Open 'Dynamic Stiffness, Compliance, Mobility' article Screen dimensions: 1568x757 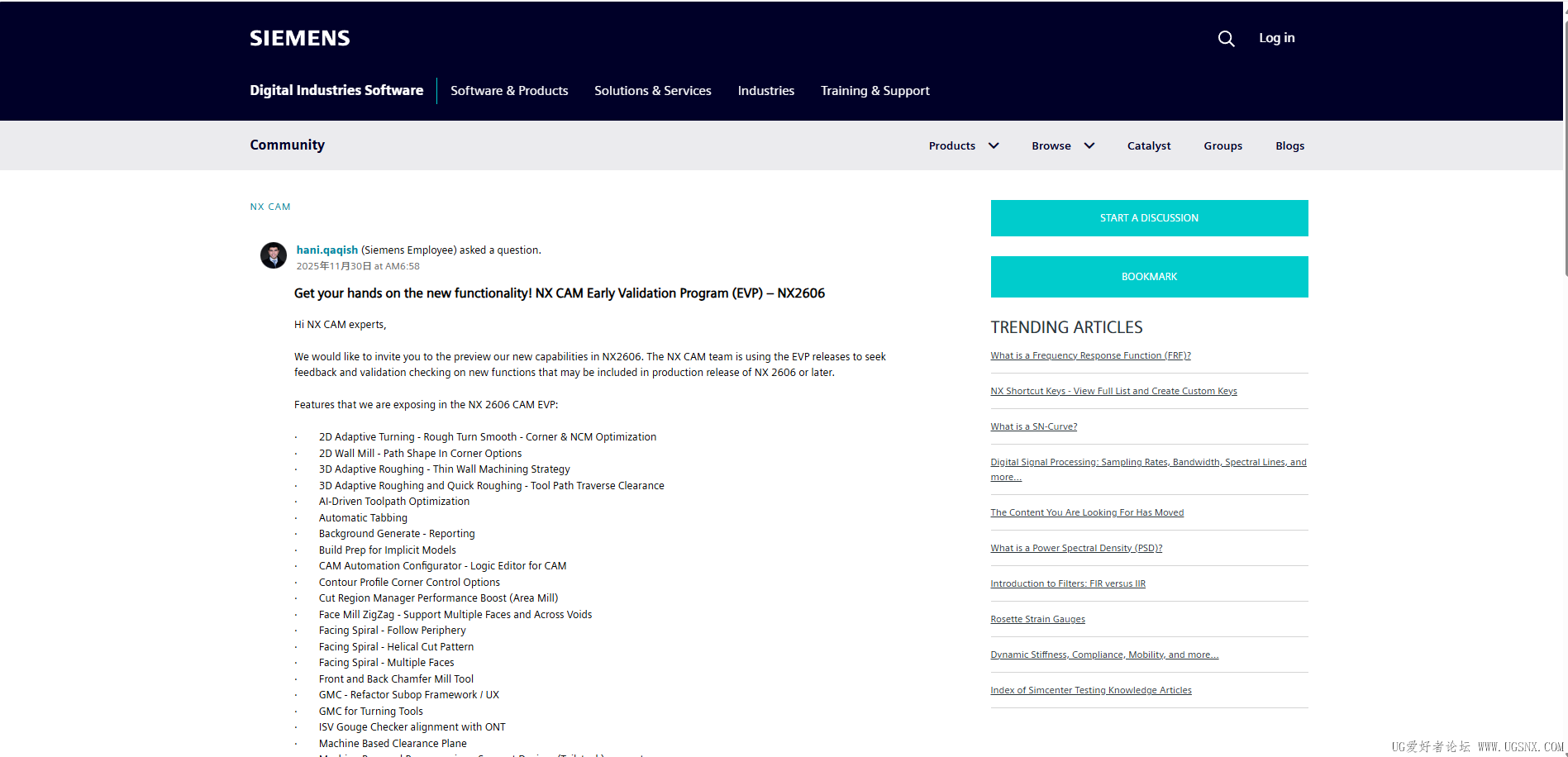click(1105, 655)
